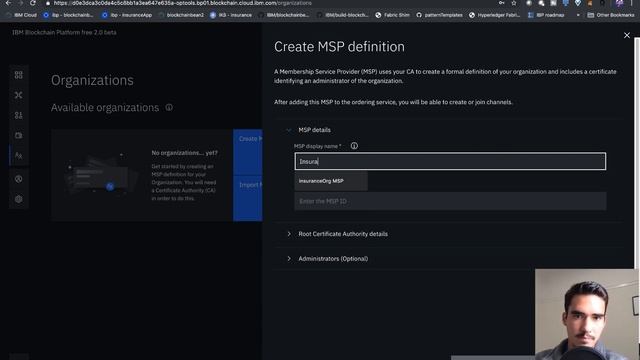Open the Hyperledger Fabri... bookmark
The image size is (640, 360).
coord(494,15)
